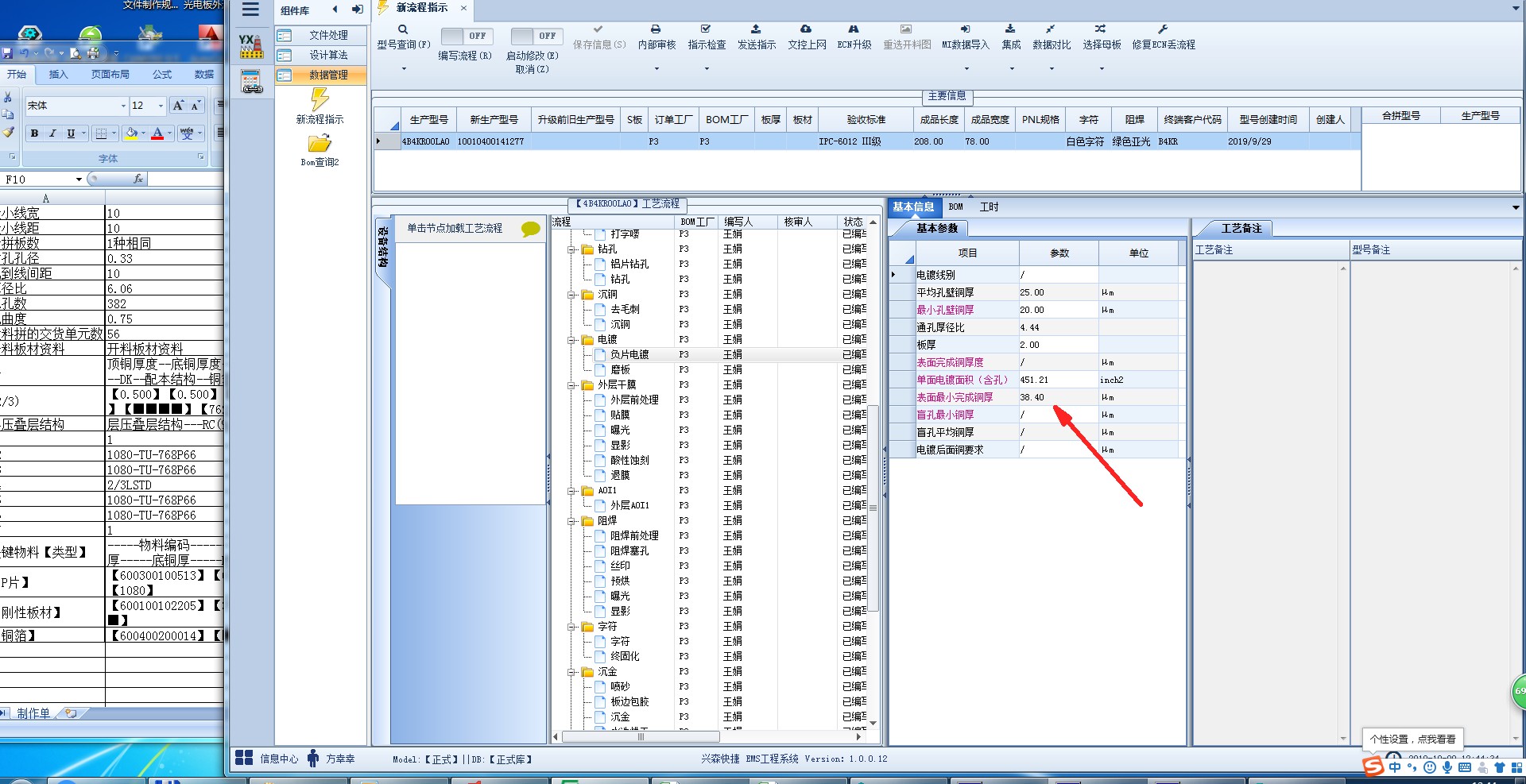This screenshot has width=1526, height=784.
Task: Open the calculator link icon in sidebar
Action: [x=251, y=82]
